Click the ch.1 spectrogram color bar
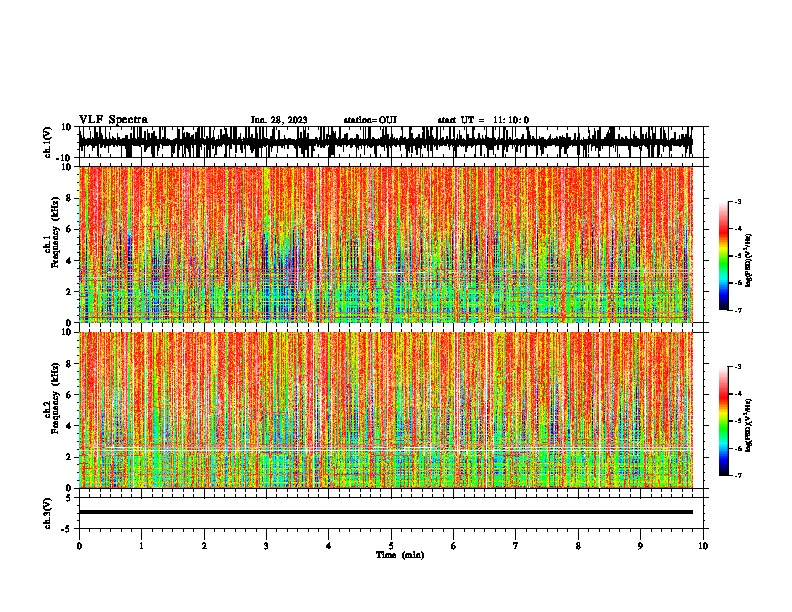The image size is (792, 612). pyautogui.click(x=724, y=256)
